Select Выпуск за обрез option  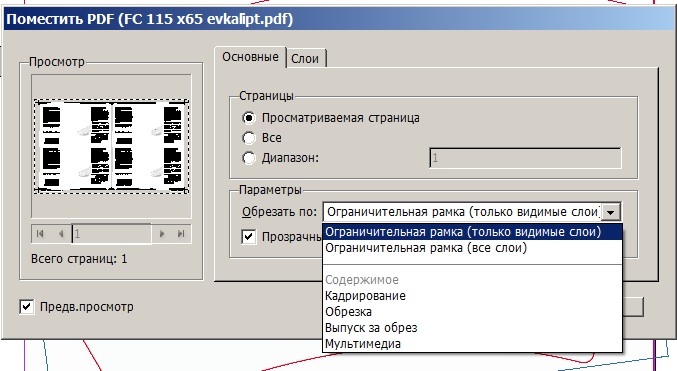click(x=472, y=328)
